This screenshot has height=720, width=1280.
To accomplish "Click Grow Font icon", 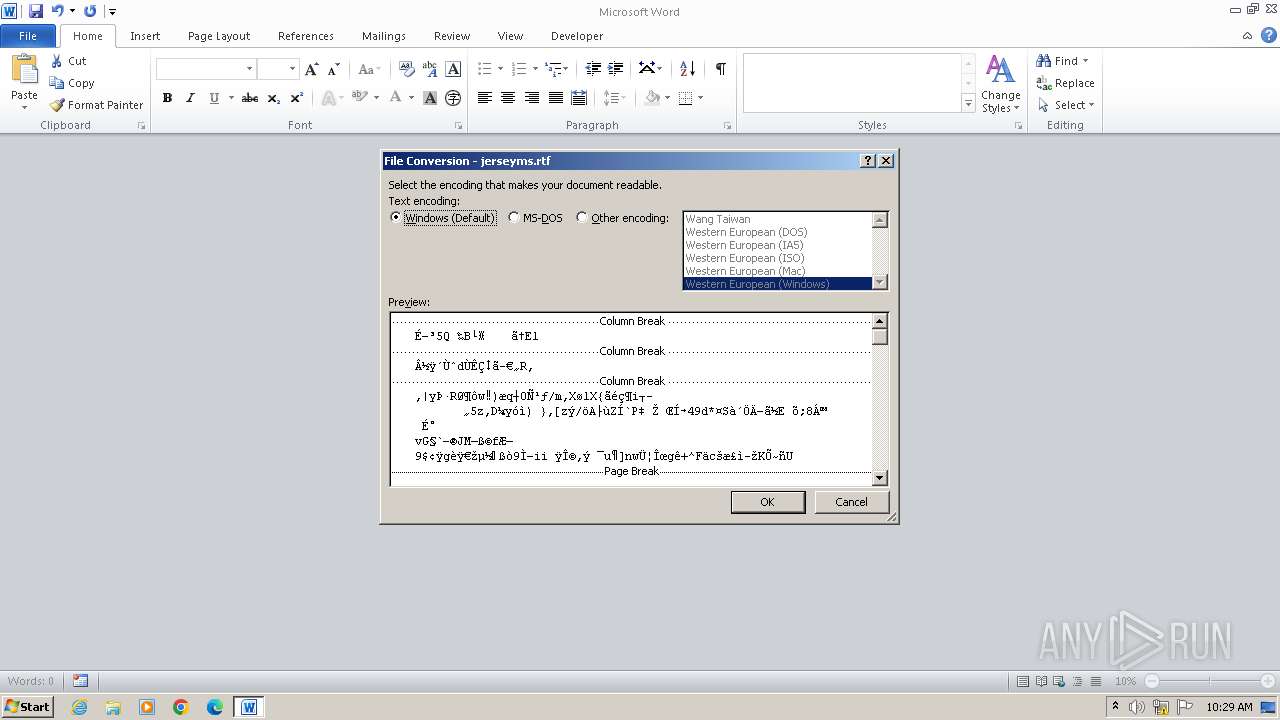I will [x=312, y=69].
